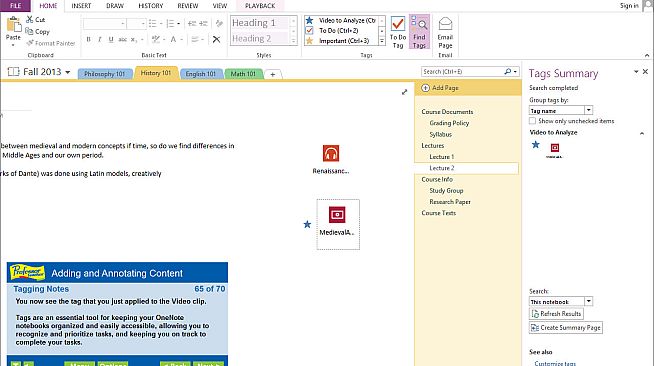Viewport: 654px width, 366px height.
Task: Add a new section with plus tab
Action: point(272,74)
